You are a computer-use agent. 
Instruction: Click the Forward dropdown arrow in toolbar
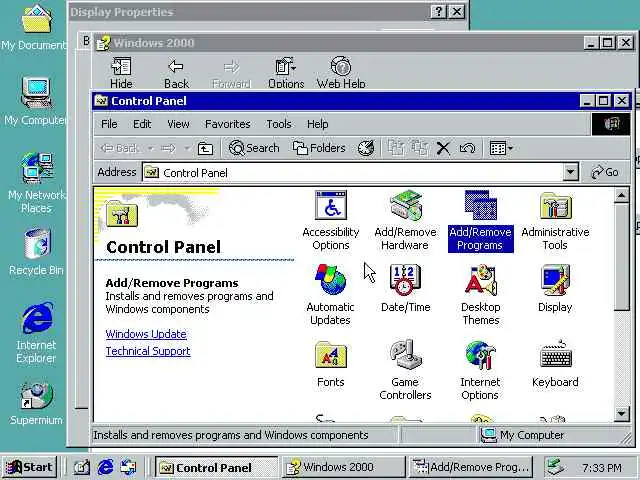click(187, 148)
